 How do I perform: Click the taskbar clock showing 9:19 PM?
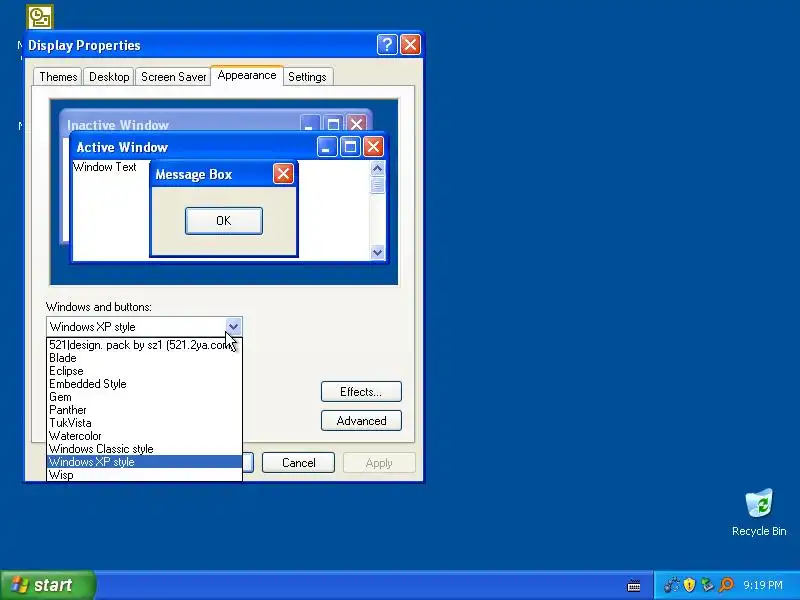(763, 585)
